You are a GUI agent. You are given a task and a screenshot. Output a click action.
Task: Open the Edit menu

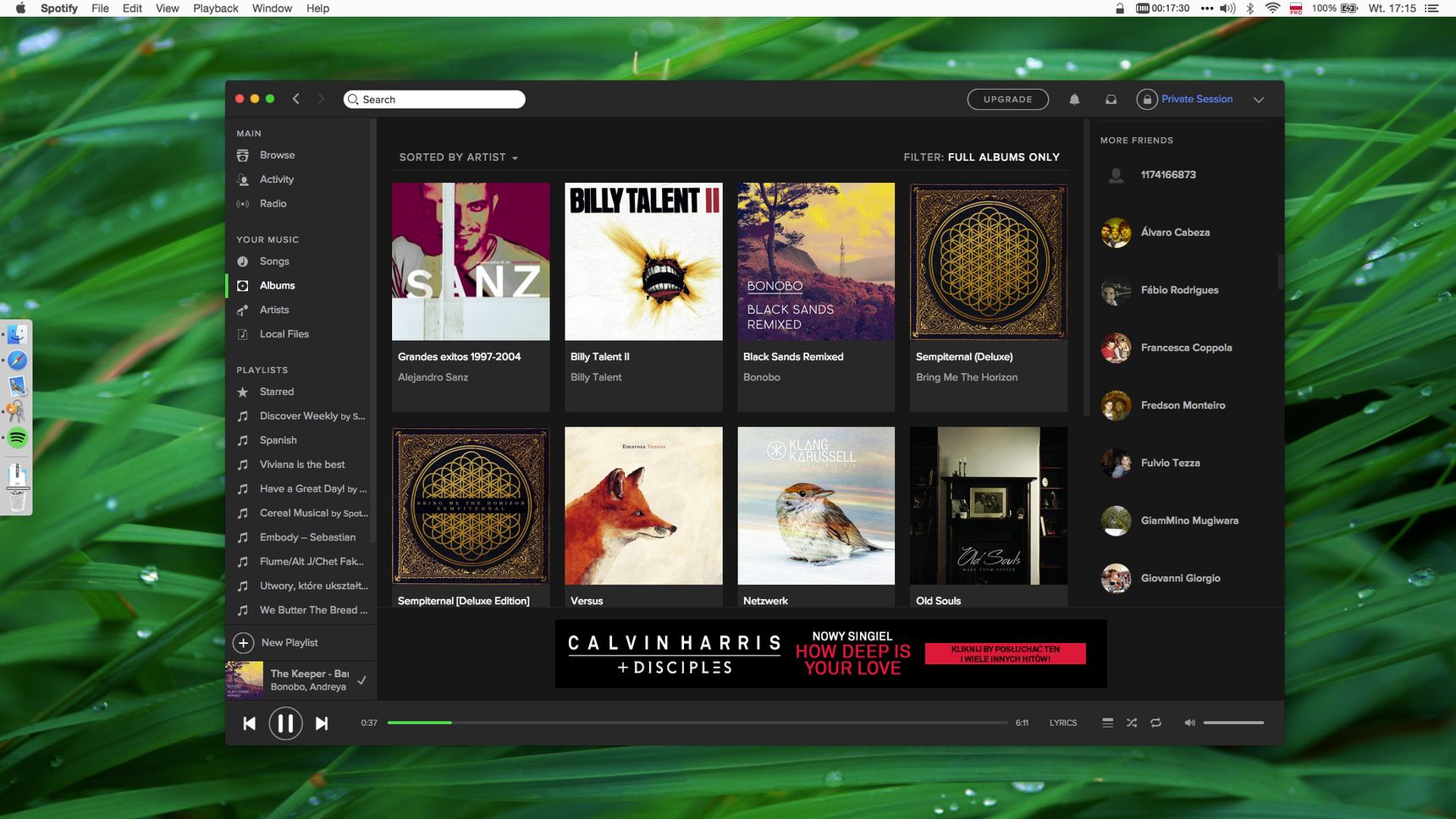132,8
